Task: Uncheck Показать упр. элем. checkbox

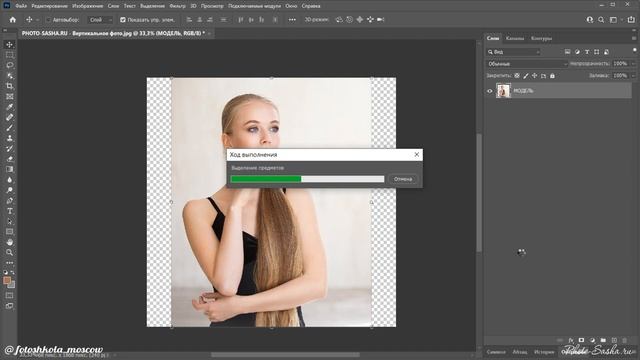Action: [123, 20]
